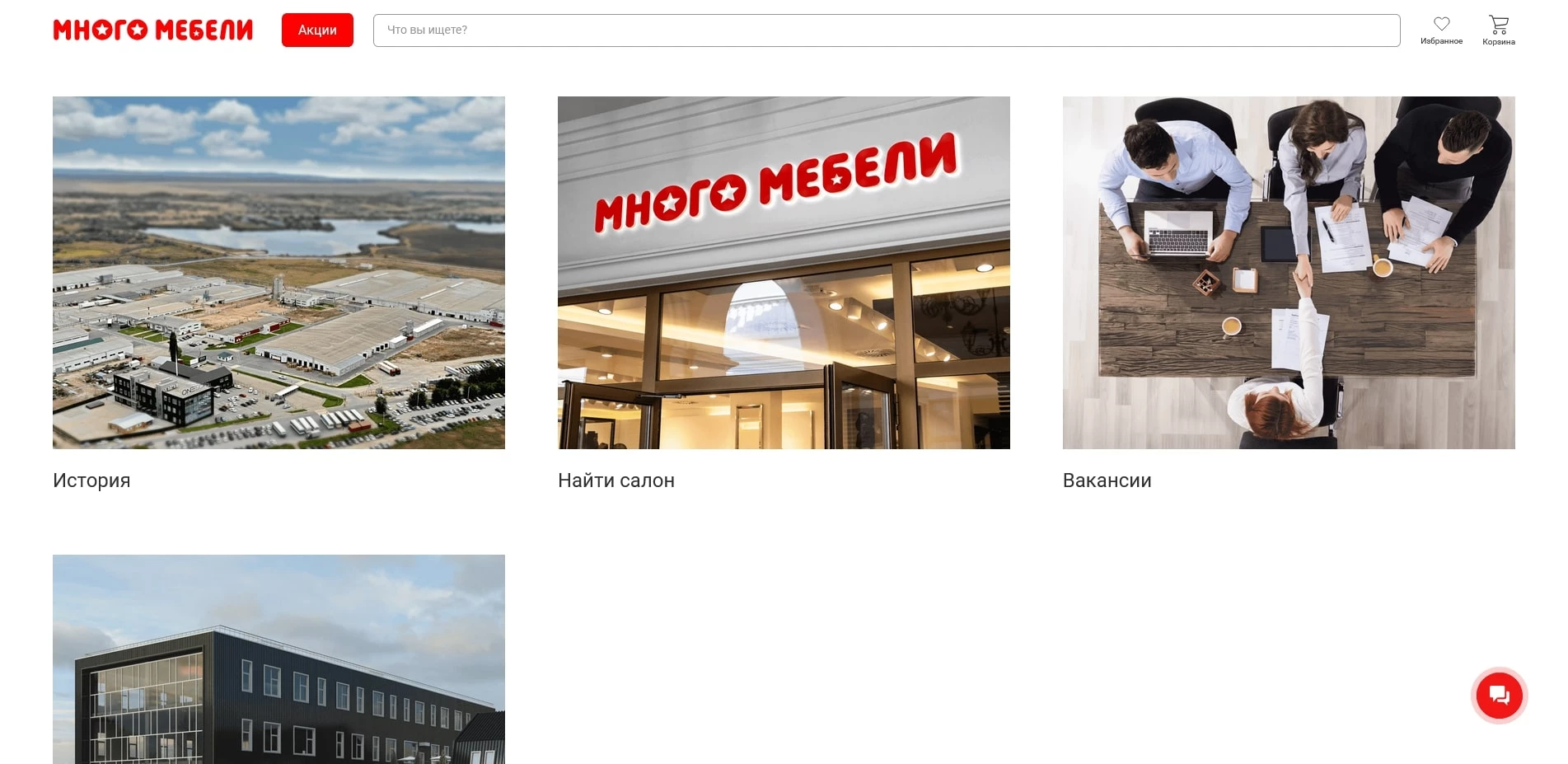This screenshot has width=1568, height=764.
Task: Click the aerial factory photo above История
Action: 278,272
